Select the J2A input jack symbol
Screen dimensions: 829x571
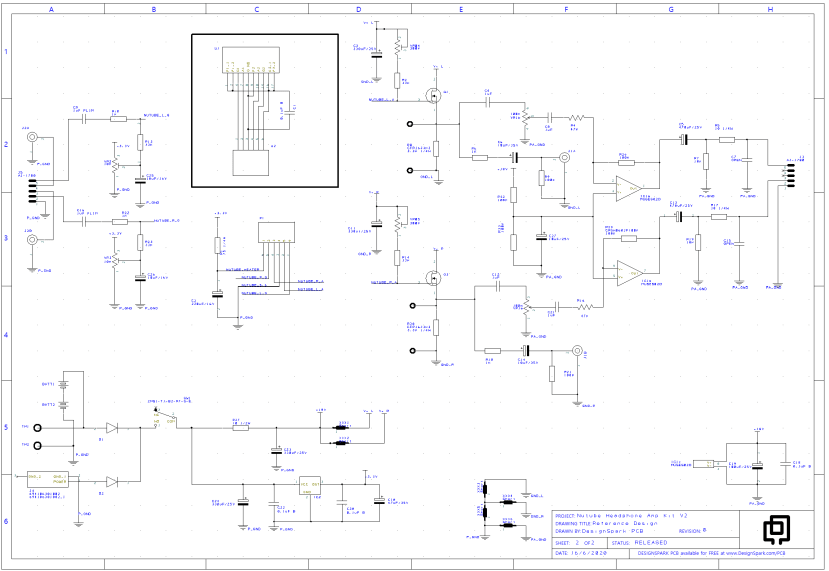(x=32, y=137)
